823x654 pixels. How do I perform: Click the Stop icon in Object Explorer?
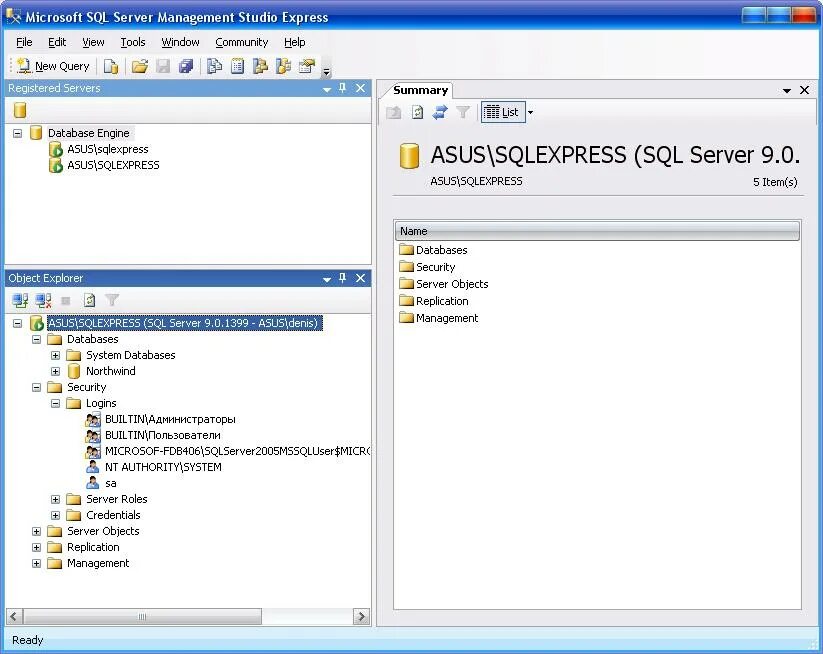(66, 301)
